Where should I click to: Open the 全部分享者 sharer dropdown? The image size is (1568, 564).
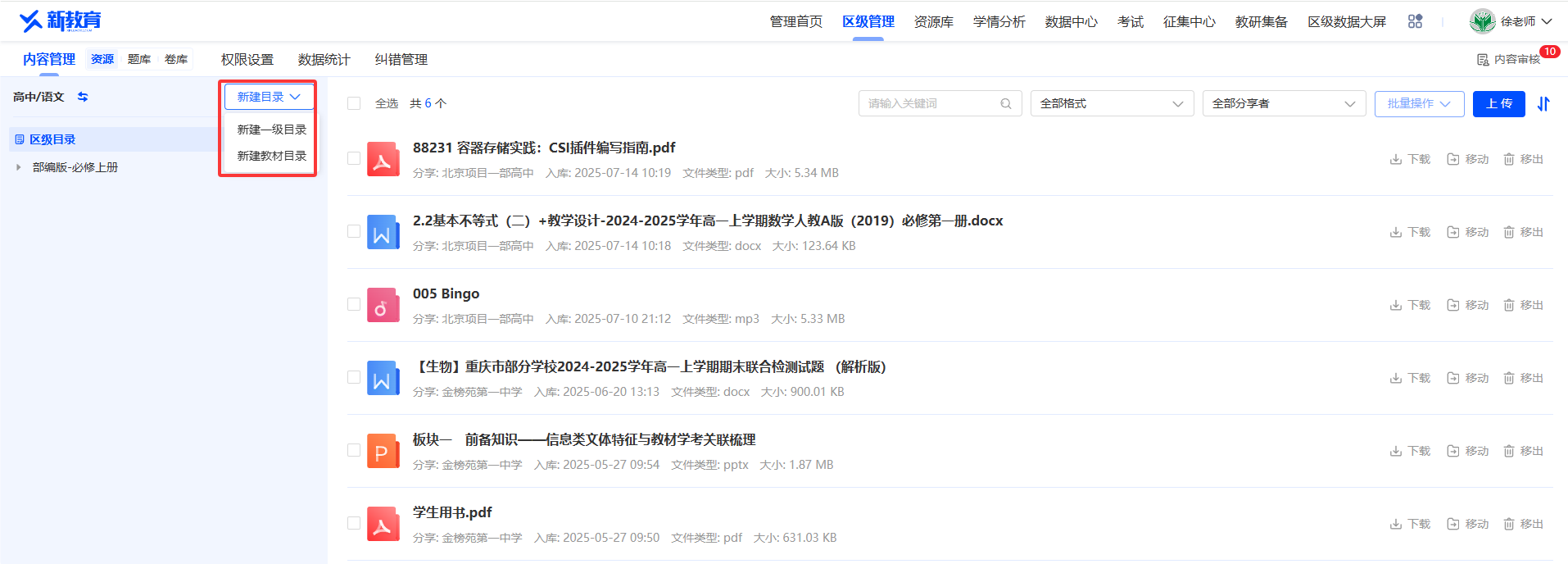coord(1284,103)
